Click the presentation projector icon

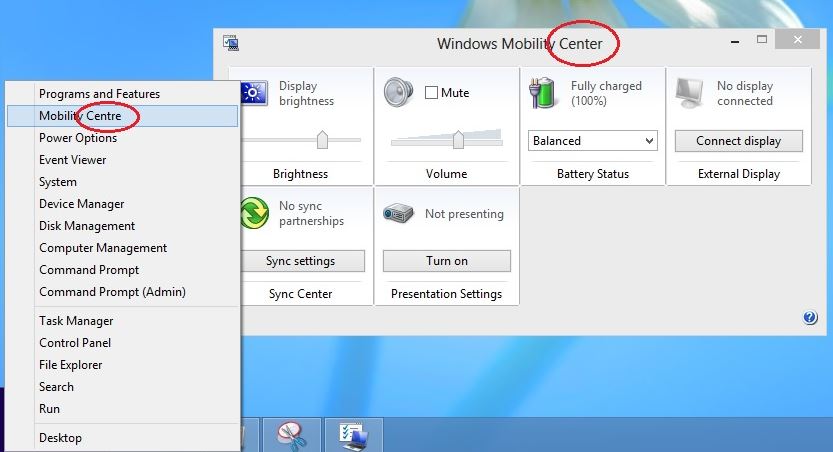(398, 214)
